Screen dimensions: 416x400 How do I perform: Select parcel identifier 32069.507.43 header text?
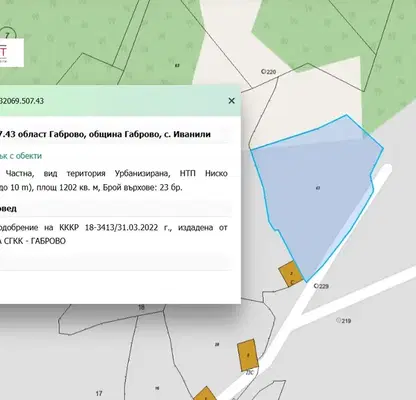pos(22,101)
